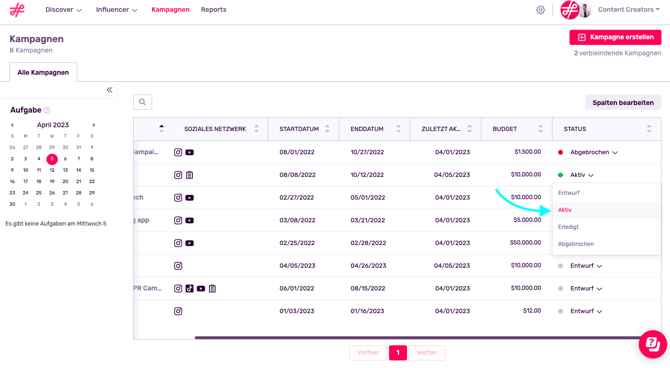Open the Reports nav item
This screenshot has height=368, width=670.
(213, 10)
